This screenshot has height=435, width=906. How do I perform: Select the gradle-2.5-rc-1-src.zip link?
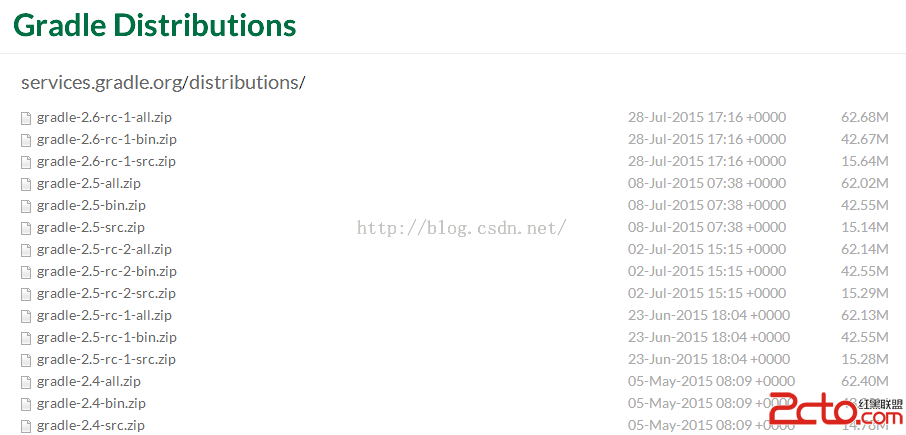[x=106, y=359]
